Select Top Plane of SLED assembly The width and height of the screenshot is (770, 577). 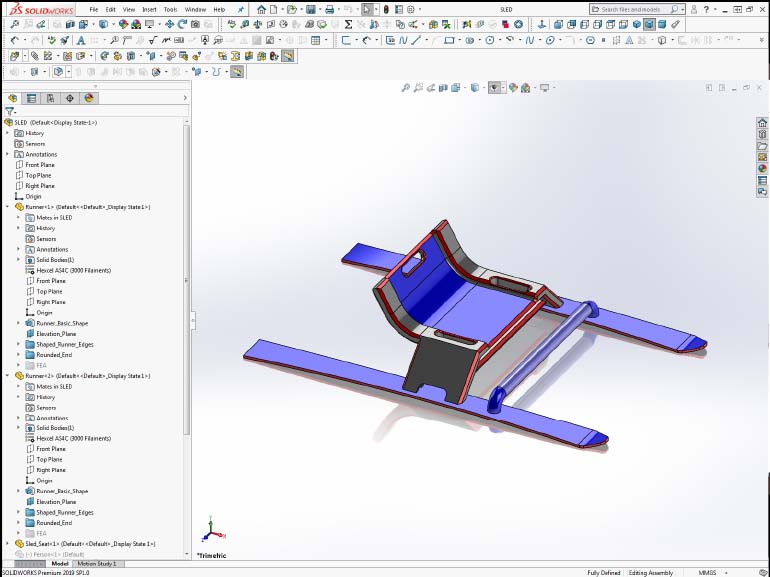pos(38,175)
